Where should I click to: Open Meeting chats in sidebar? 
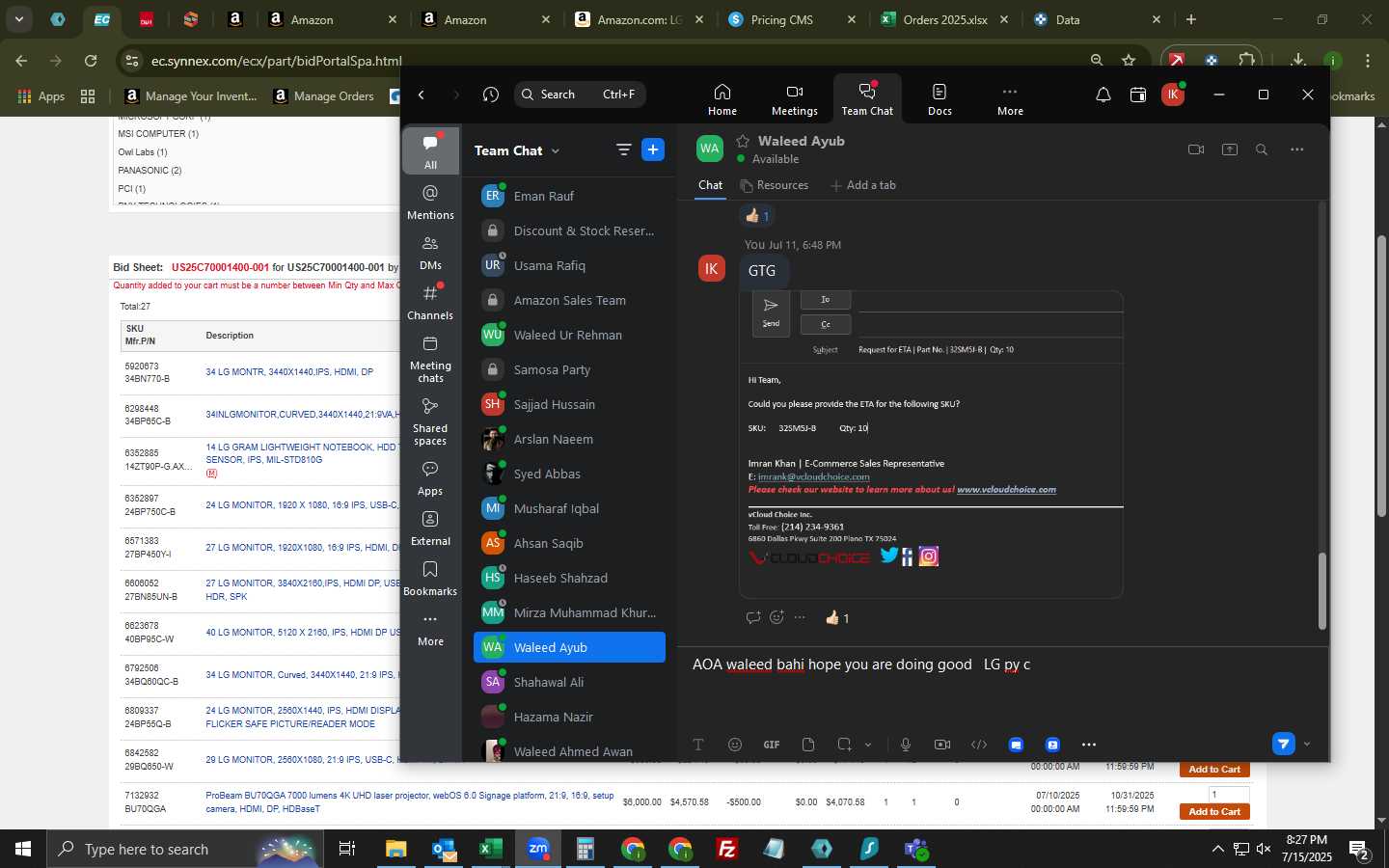(x=430, y=359)
